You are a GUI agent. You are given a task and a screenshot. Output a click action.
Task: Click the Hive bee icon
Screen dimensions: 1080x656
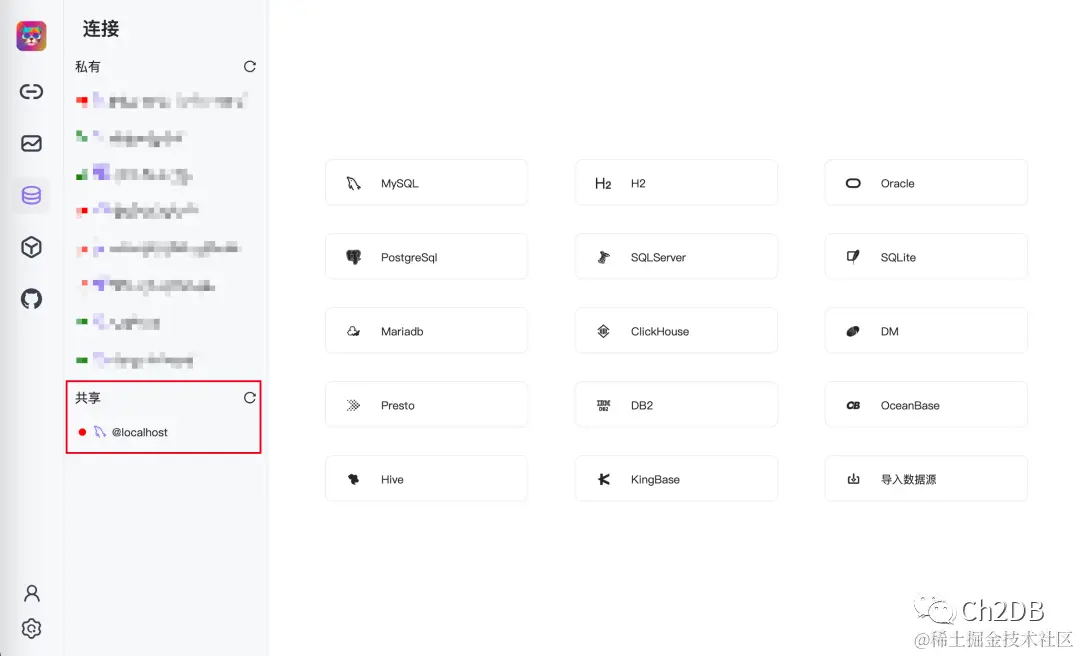tap(353, 480)
